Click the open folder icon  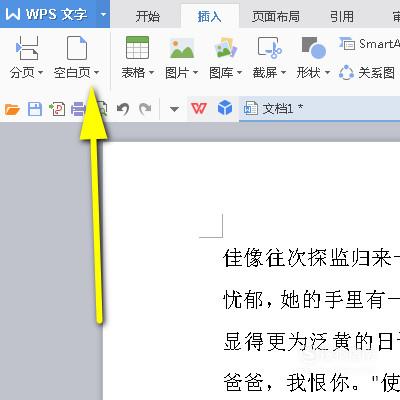pyautogui.click(x=12, y=109)
